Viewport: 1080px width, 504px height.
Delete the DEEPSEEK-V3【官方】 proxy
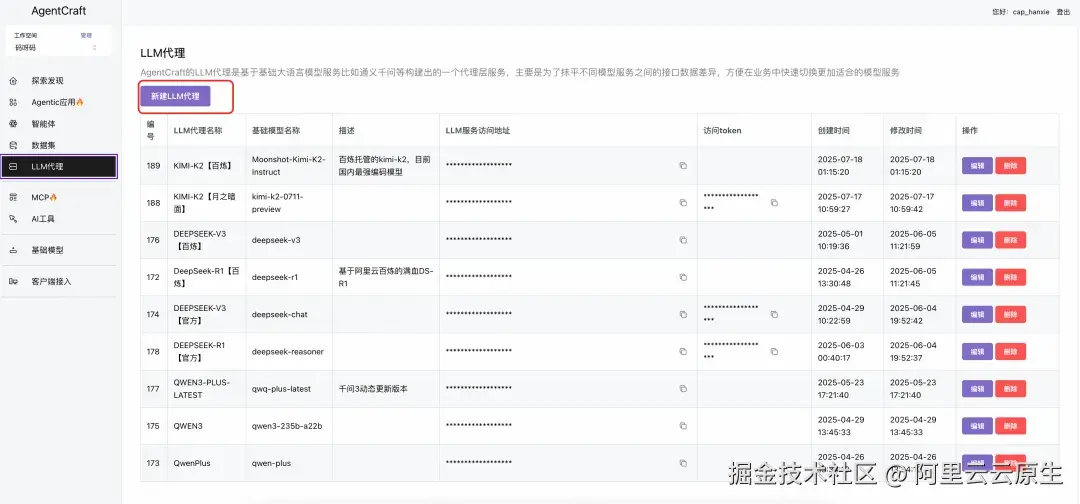[1010, 314]
